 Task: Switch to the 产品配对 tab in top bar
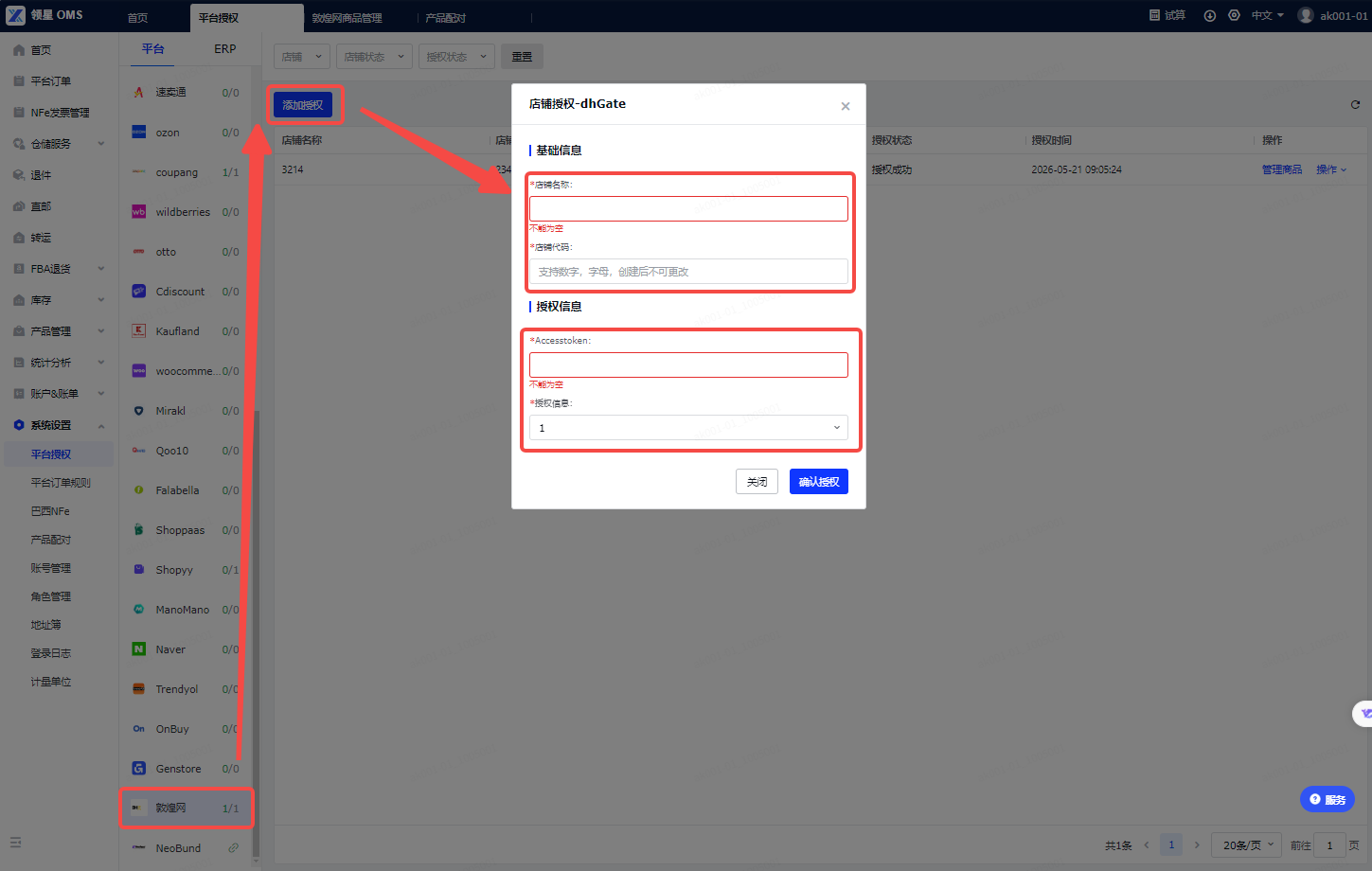(446, 18)
